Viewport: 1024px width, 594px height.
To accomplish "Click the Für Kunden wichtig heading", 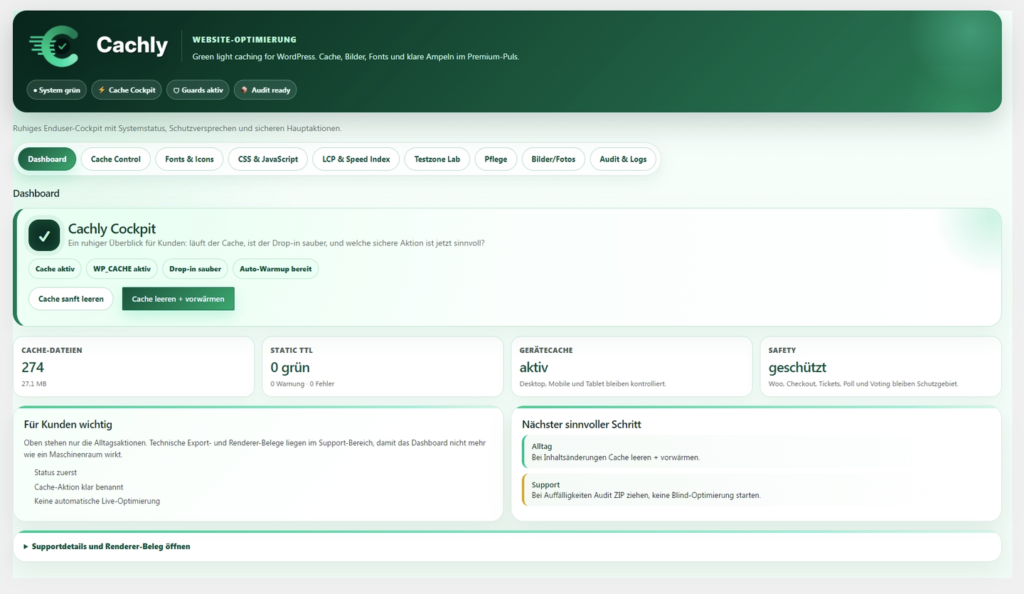I will [x=68, y=424].
